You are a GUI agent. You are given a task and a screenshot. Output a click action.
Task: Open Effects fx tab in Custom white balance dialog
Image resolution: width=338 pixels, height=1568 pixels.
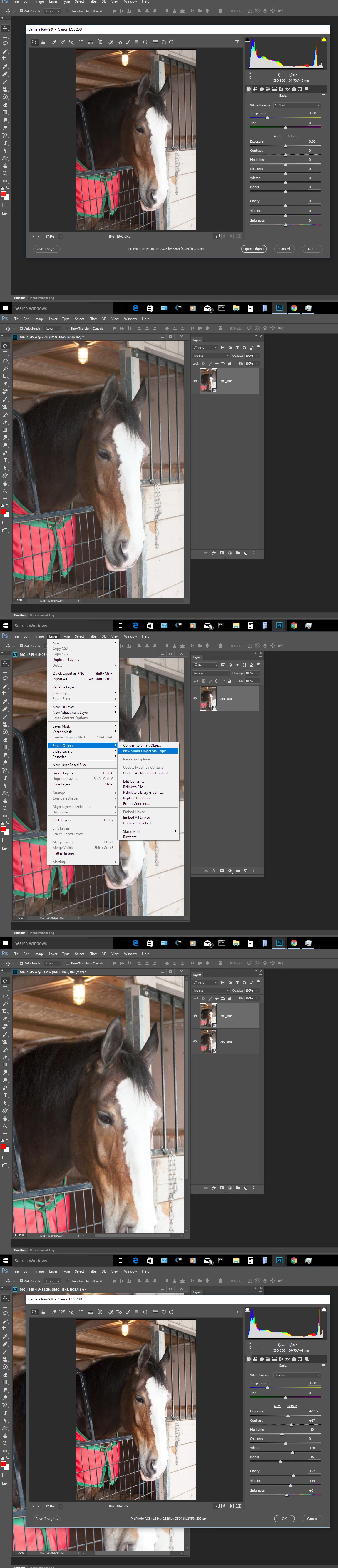[287, 1359]
